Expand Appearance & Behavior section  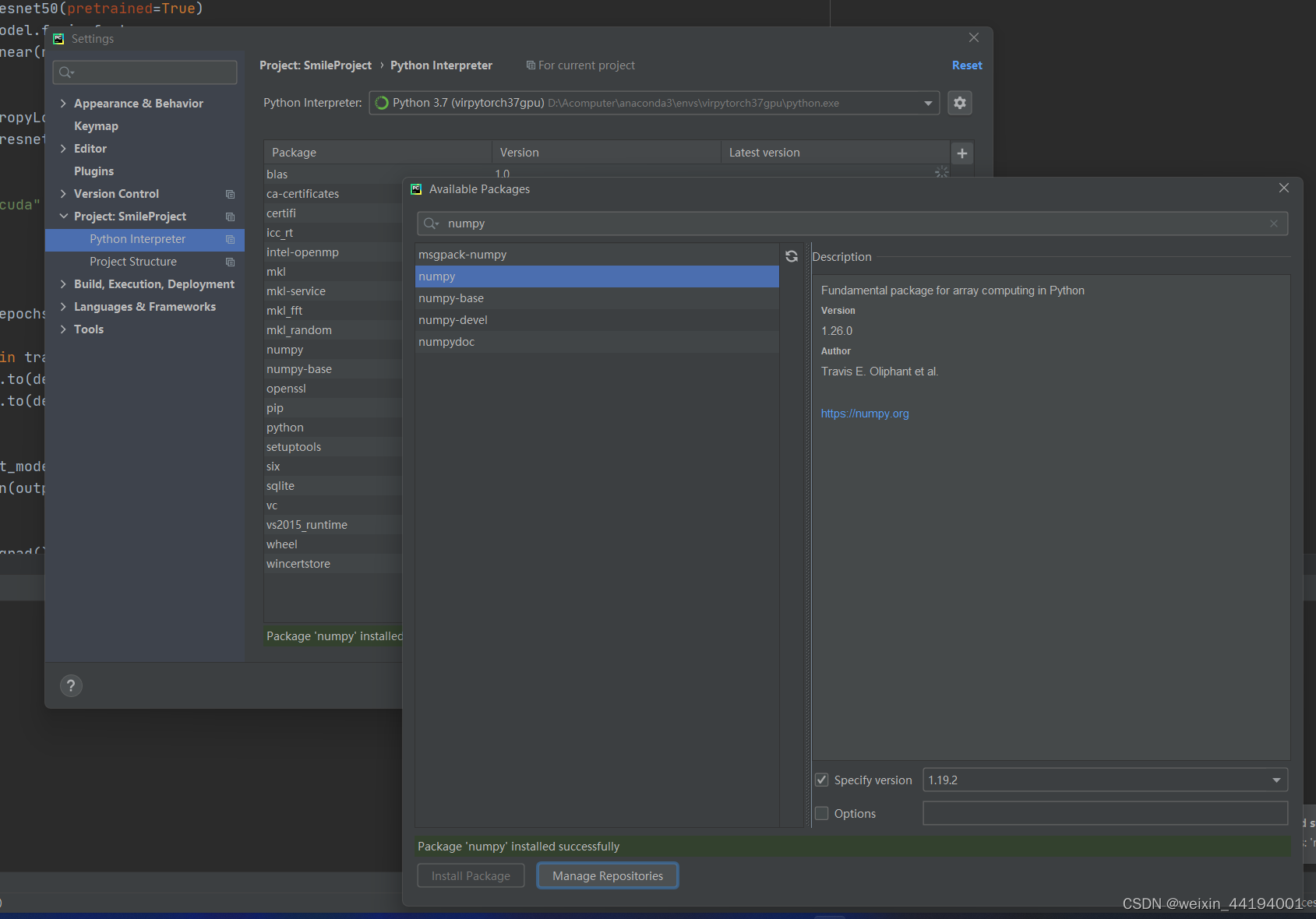click(x=63, y=104)
